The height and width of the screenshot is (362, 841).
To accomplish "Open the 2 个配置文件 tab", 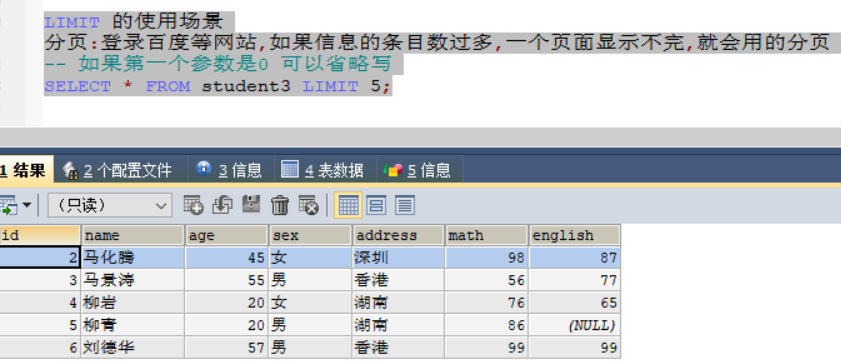I will (x=122, y=171).
